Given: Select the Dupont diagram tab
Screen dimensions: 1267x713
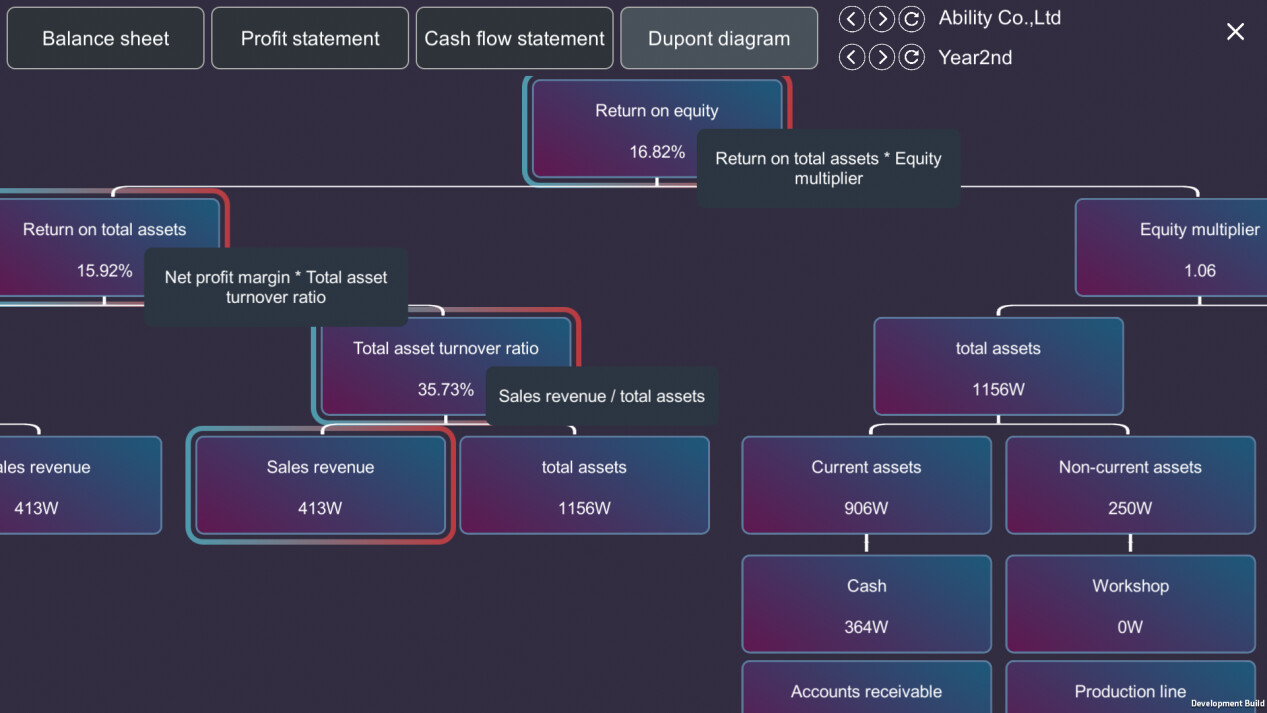Looking at the screenshot, I should [719, 39].
